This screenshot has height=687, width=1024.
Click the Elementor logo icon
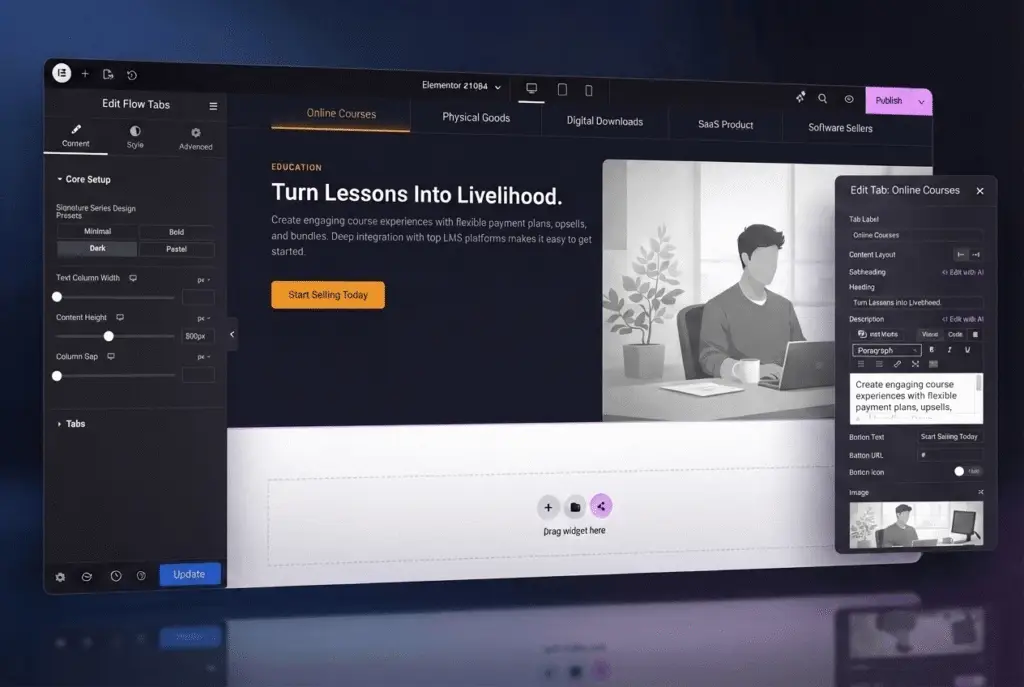pos(61,73)
